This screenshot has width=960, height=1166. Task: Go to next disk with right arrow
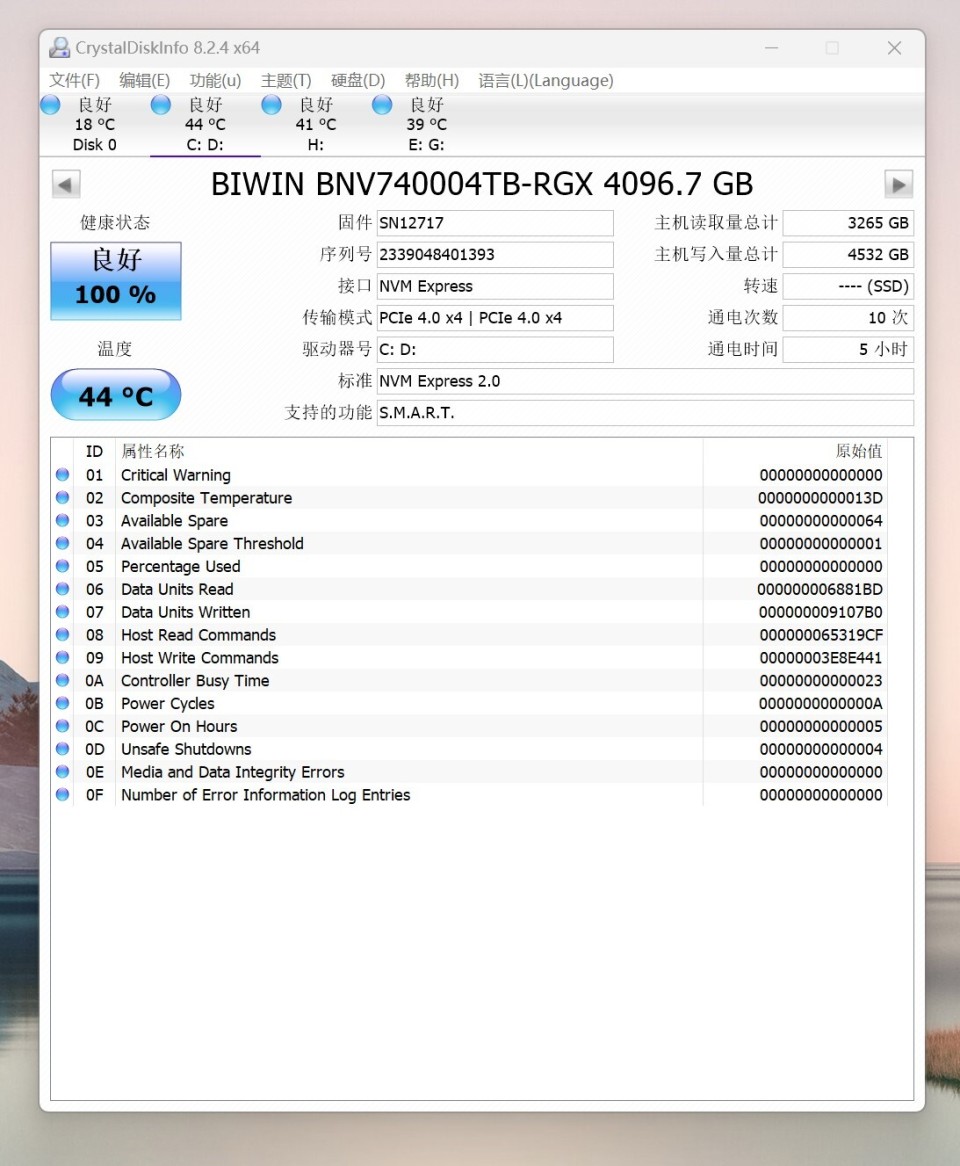[898, 184]
